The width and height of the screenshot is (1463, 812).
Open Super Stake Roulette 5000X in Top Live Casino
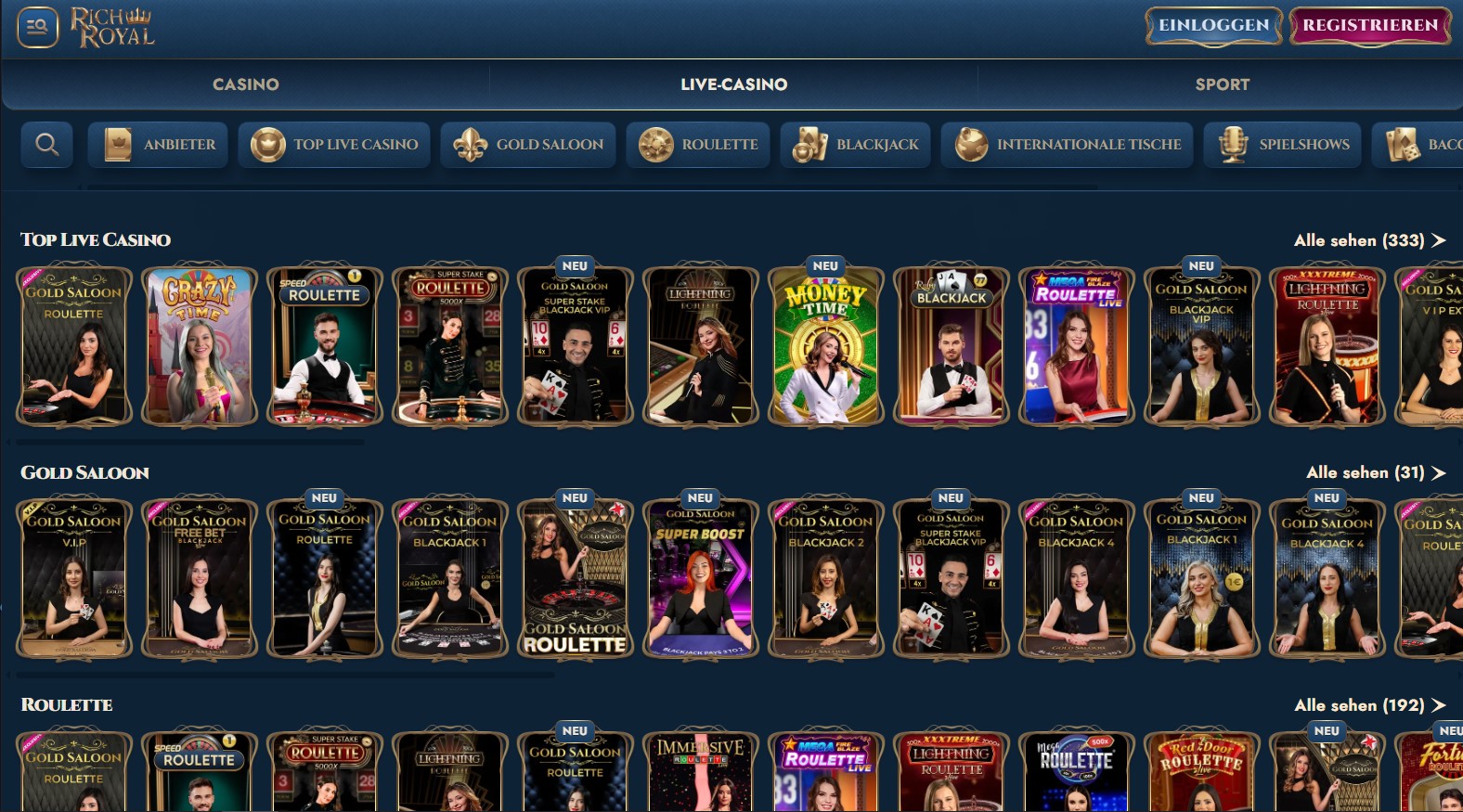click(x=450, y=345)
